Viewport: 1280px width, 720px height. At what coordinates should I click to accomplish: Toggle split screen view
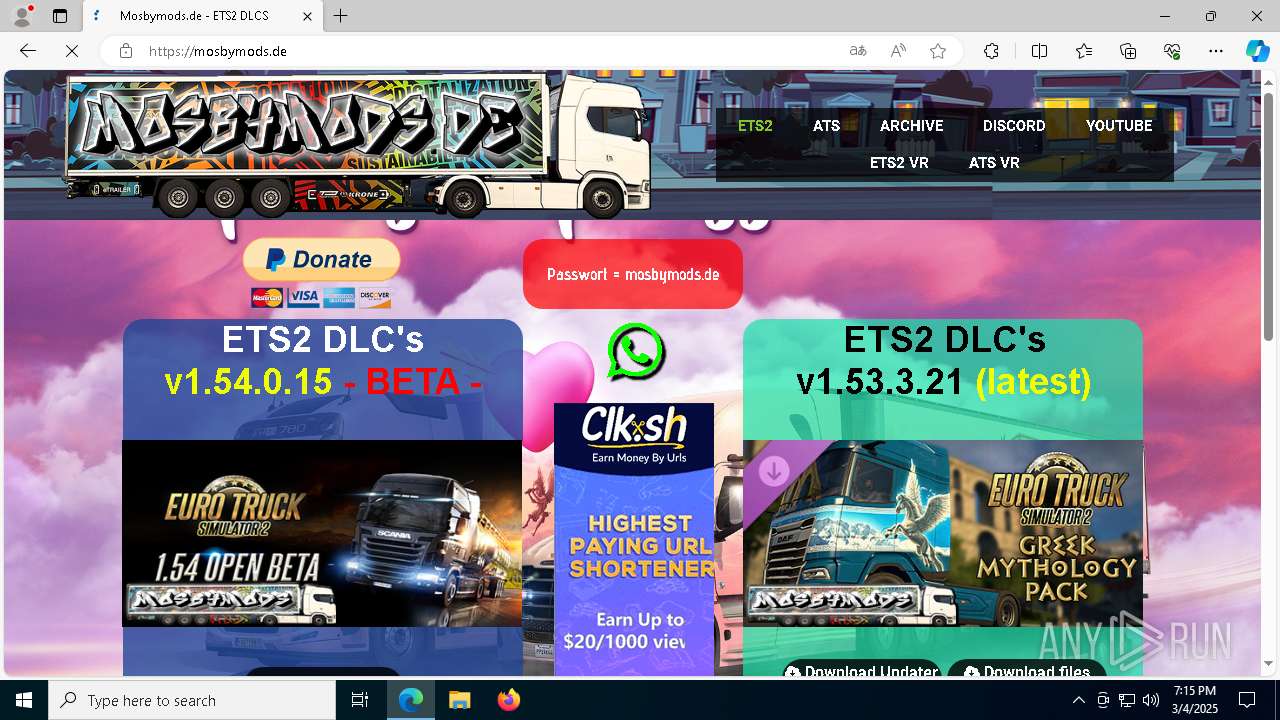(x=1039, y=51)
